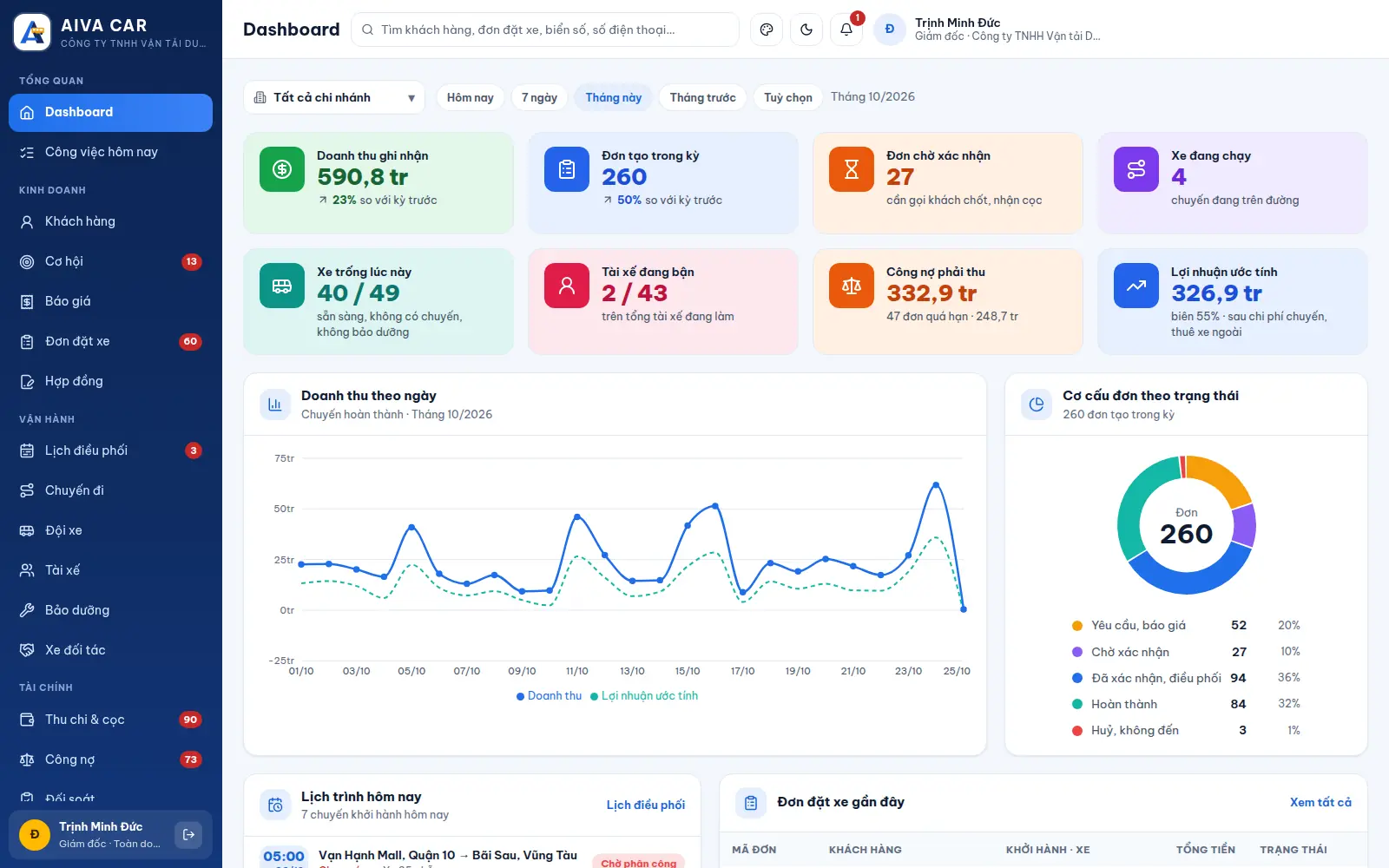Click the Đơn tạo trong kỳ clipboard icon
Viewport: 1389px width, 868px height.
(x=567, y=169)
